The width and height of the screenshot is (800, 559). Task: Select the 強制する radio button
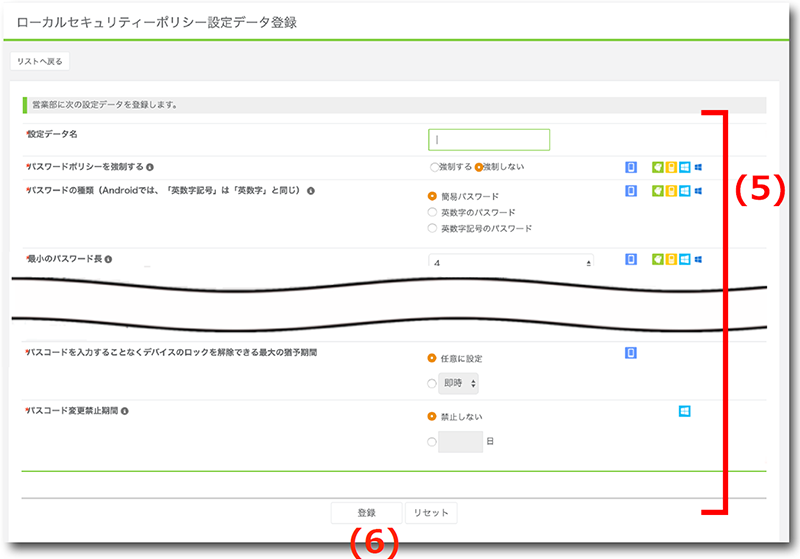coord(434,167)
